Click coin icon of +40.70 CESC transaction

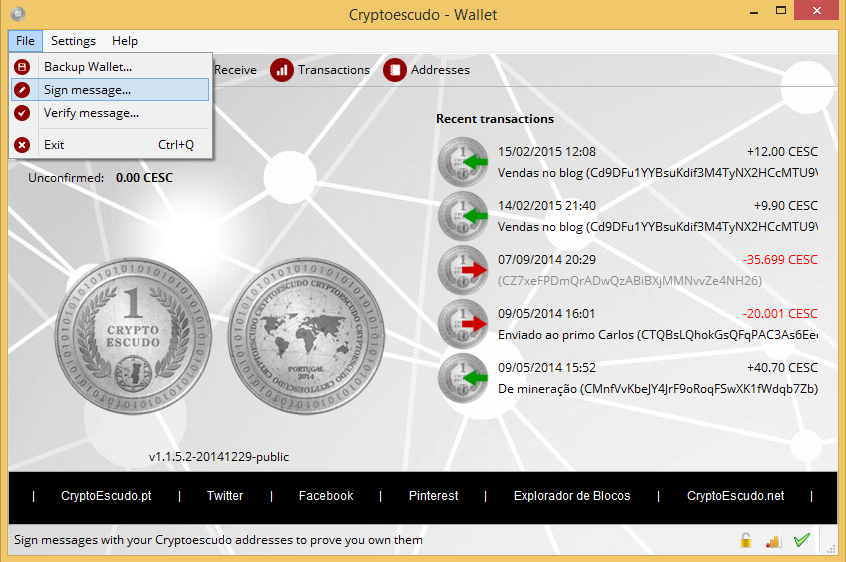click(x=463, y=378)
